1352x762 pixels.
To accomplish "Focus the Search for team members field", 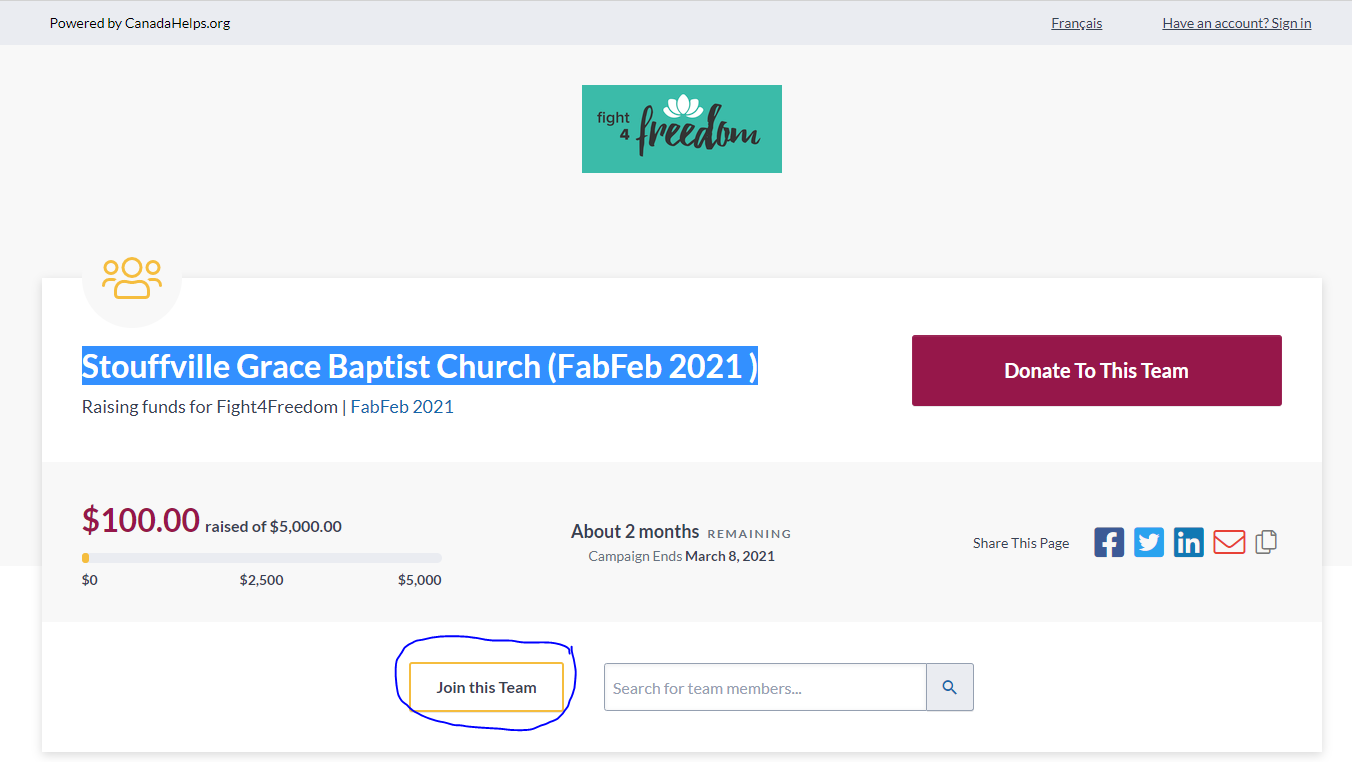I will [x=765, y=687].
